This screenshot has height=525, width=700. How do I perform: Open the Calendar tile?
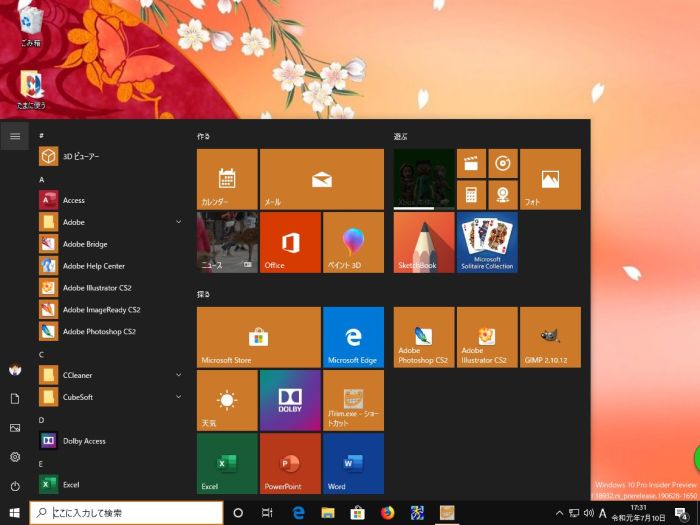click(x=227, y=179)
